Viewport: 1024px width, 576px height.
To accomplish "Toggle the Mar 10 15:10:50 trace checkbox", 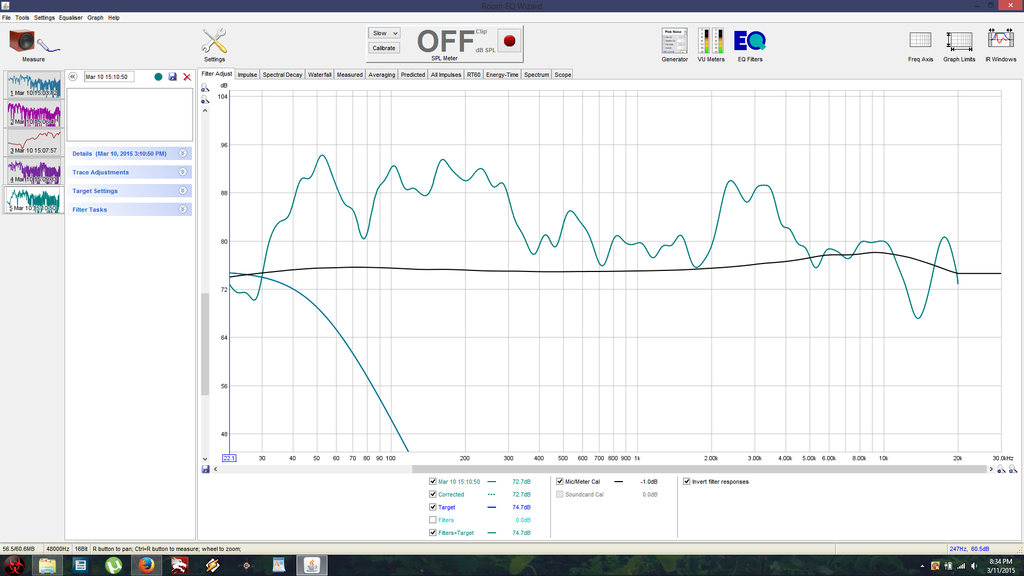I will [x=432, y=481].
